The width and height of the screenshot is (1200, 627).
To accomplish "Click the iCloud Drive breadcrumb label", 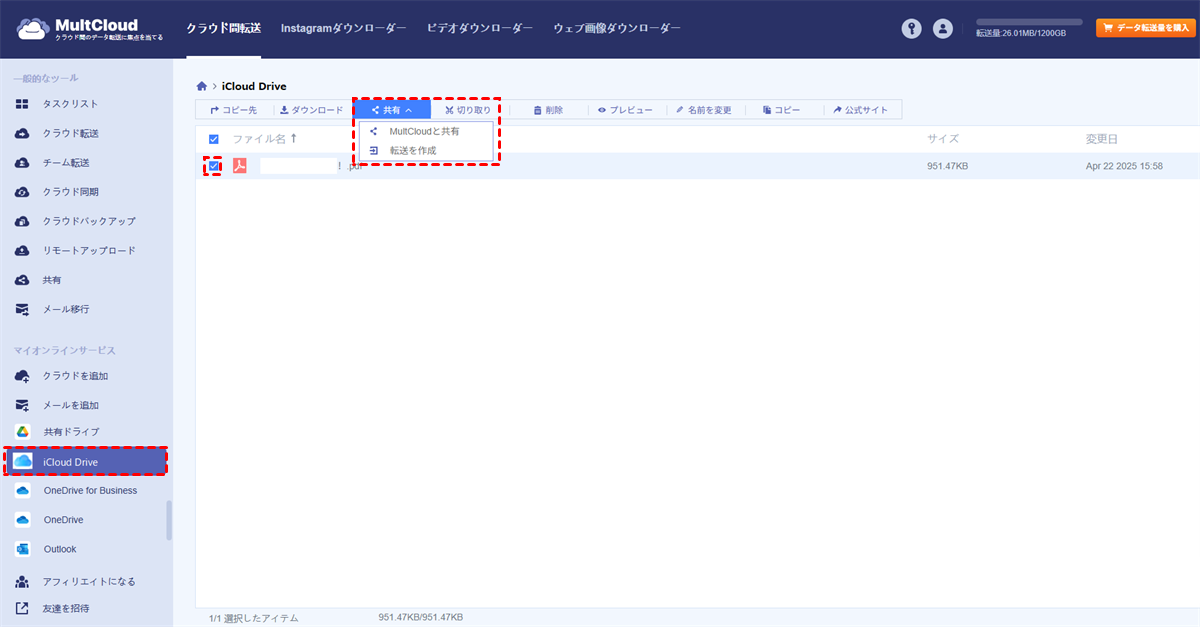I will pos(254,87).
